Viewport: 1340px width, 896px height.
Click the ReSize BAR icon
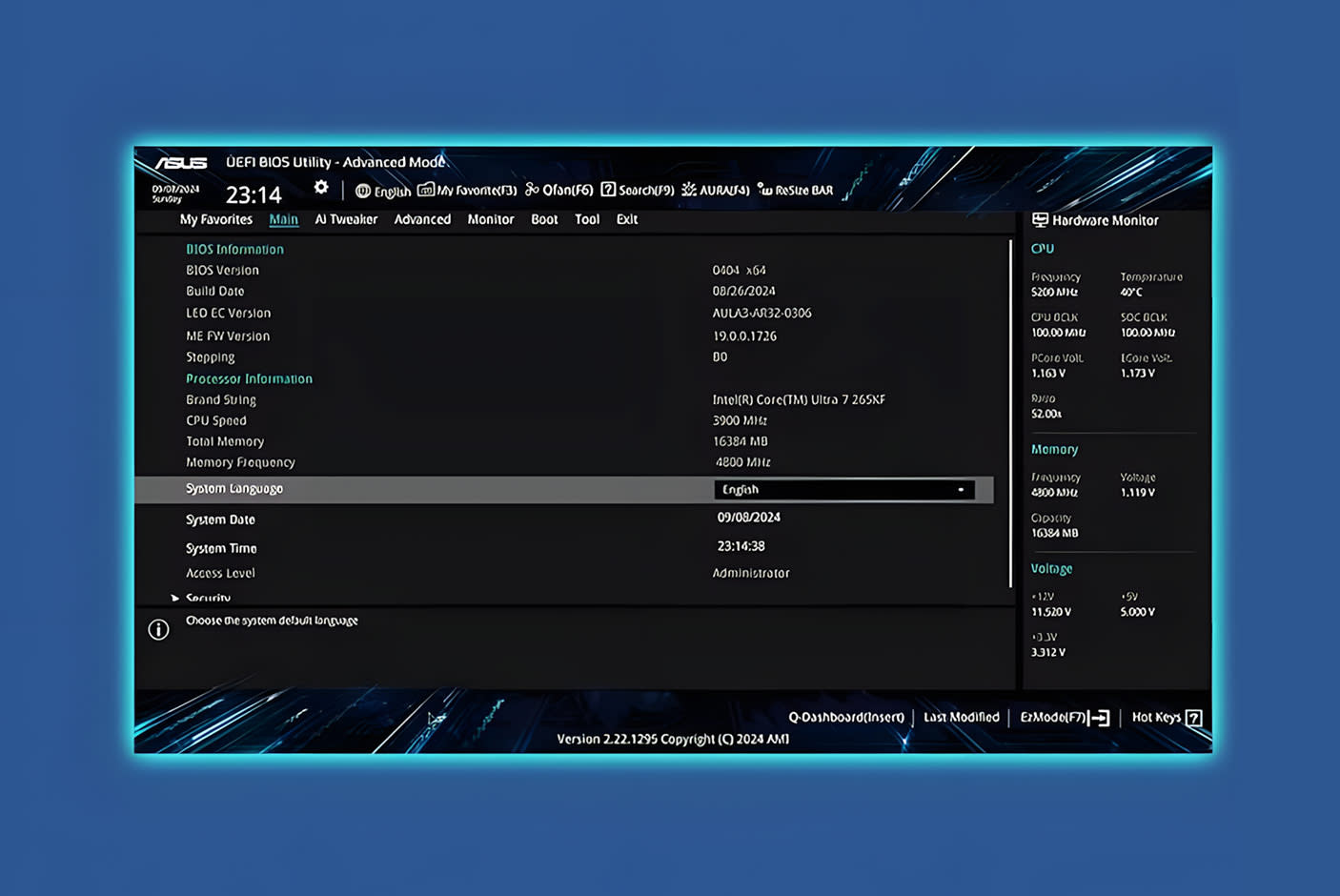point(763,190)
